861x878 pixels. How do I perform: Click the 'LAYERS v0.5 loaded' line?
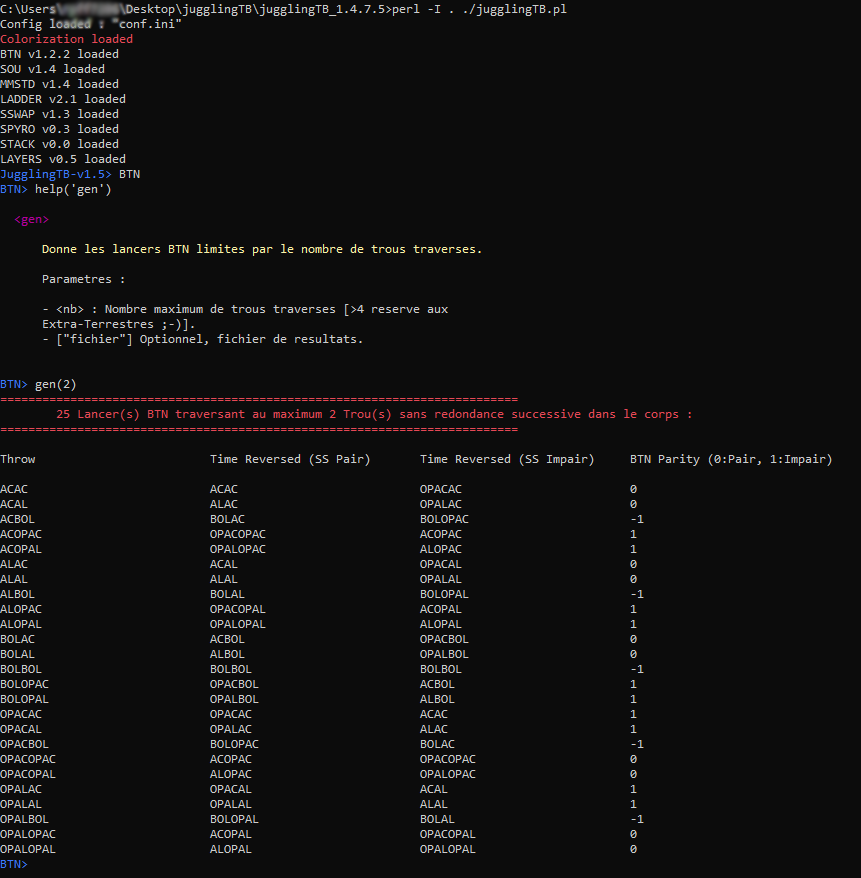tap(63, 159)
